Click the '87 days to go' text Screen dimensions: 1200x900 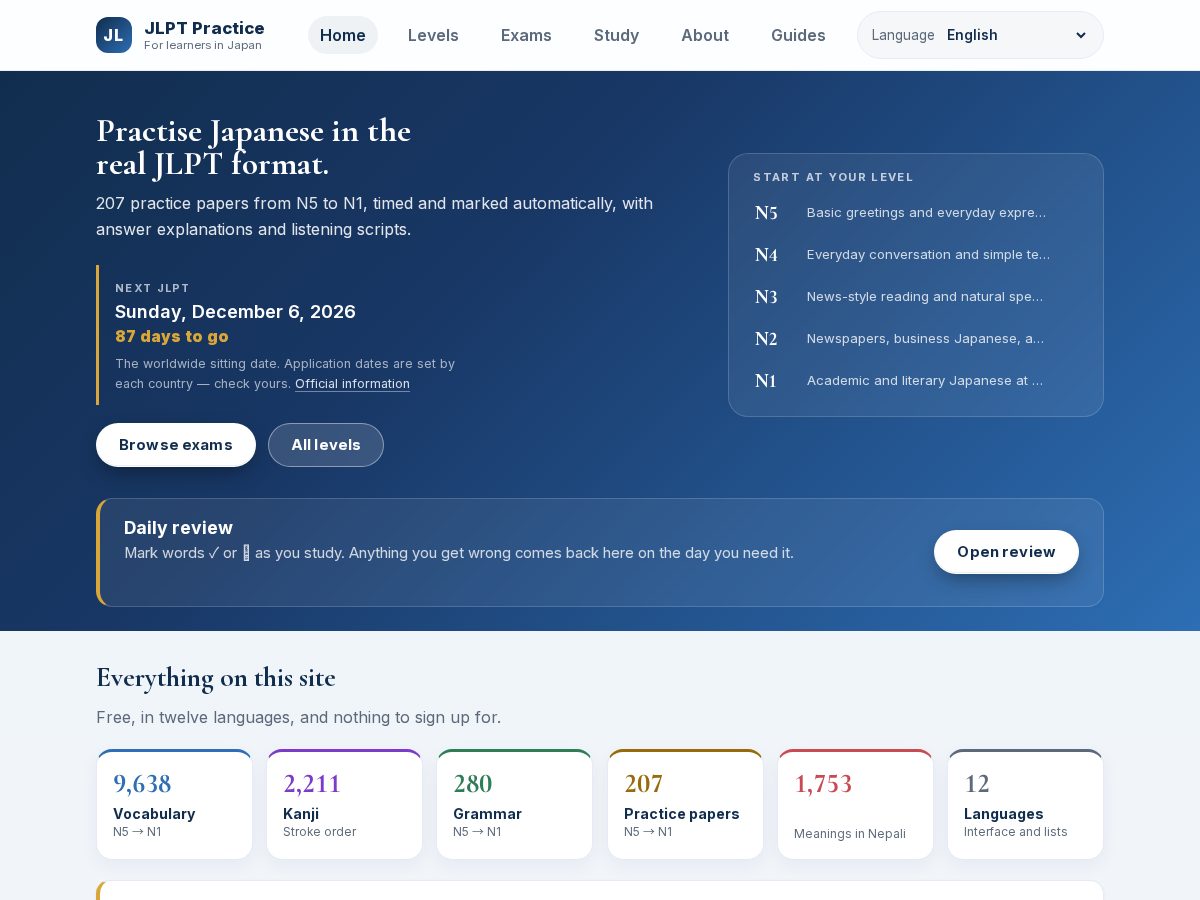coord(172,337)
